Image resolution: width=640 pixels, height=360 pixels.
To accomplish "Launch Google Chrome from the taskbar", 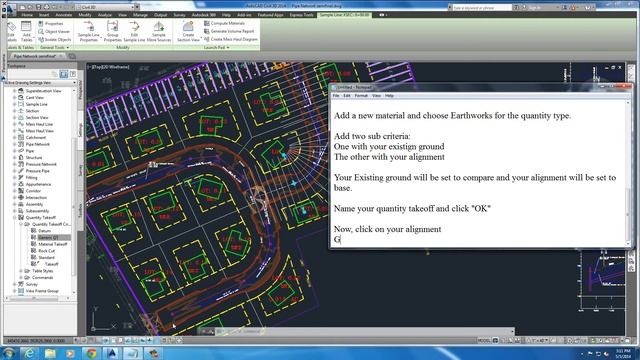I will pyautogui.click(x=91, y=353).
